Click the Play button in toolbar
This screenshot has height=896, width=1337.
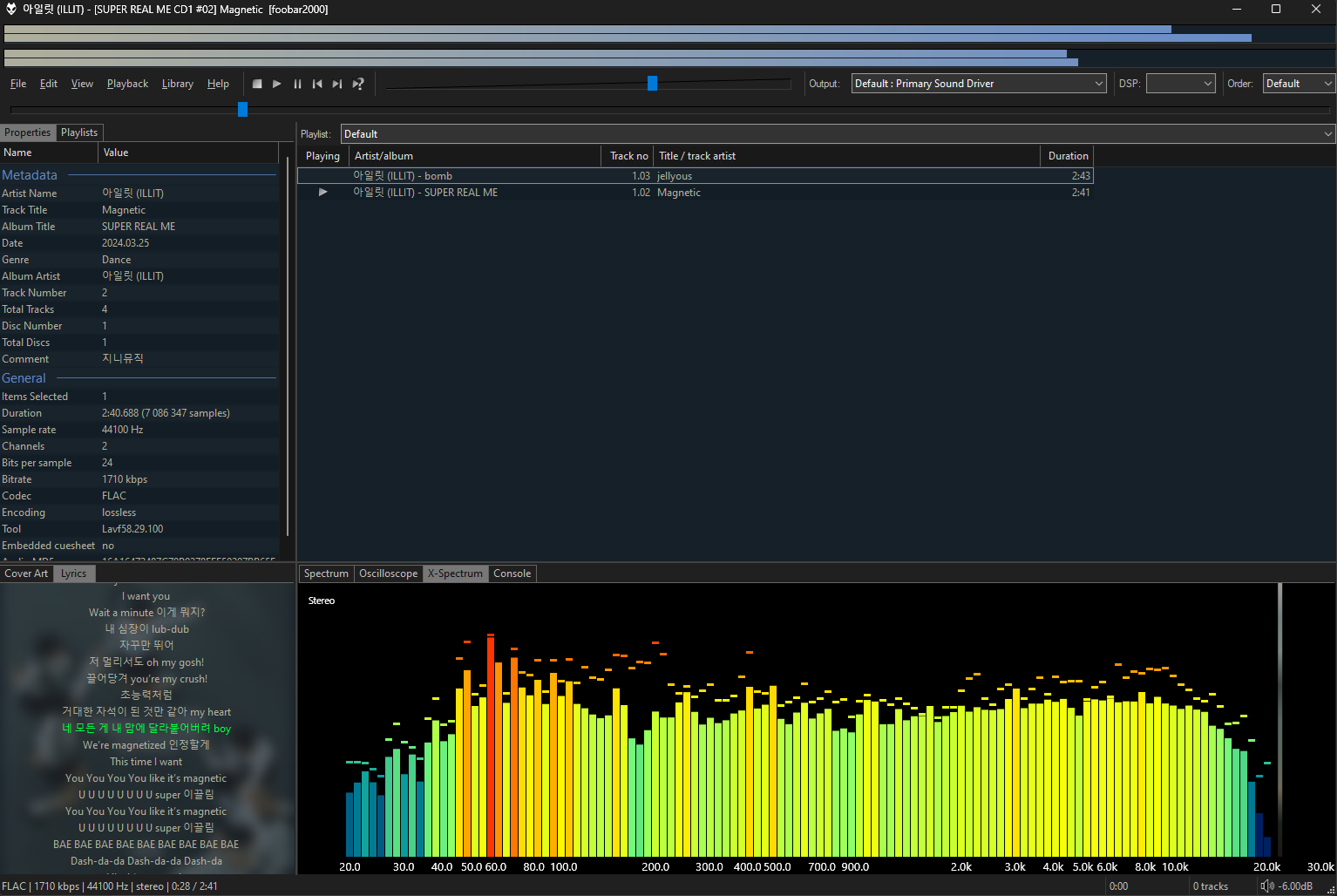click(x=277, y=84)
